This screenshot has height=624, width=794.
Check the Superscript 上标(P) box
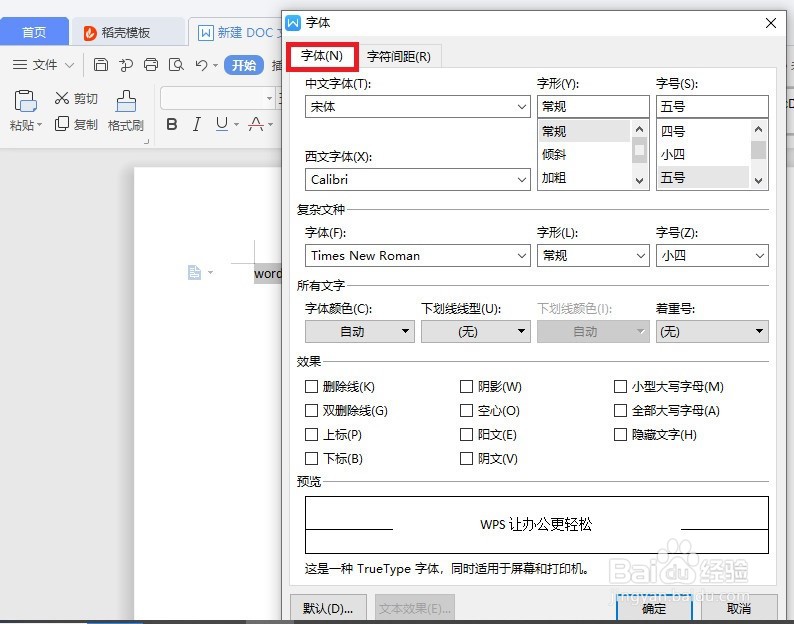click(311, 435)
